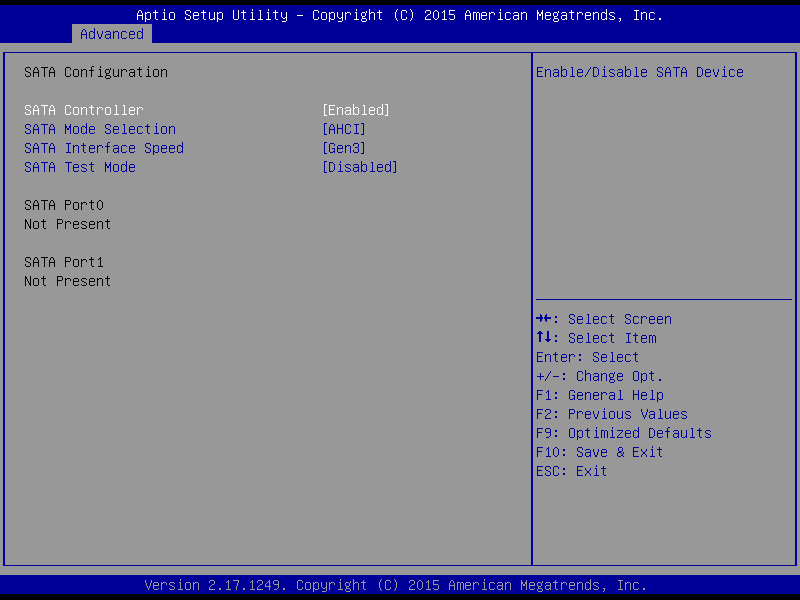The image size is (800, 600).
Task: Click the SATA Port1 label
Action: click(x=64, y=262)
